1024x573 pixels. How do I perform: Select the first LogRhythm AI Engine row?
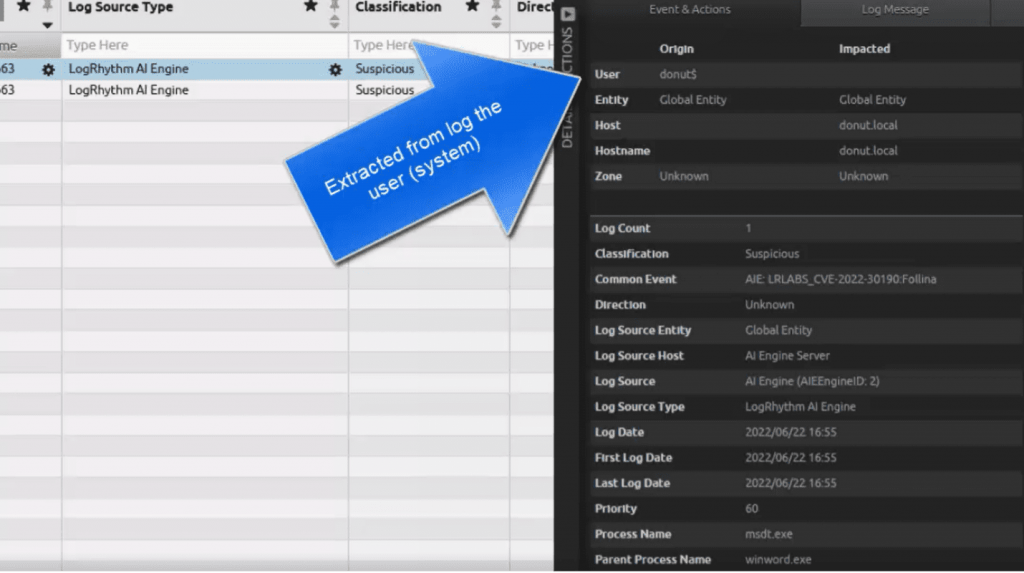pos(129,69)
